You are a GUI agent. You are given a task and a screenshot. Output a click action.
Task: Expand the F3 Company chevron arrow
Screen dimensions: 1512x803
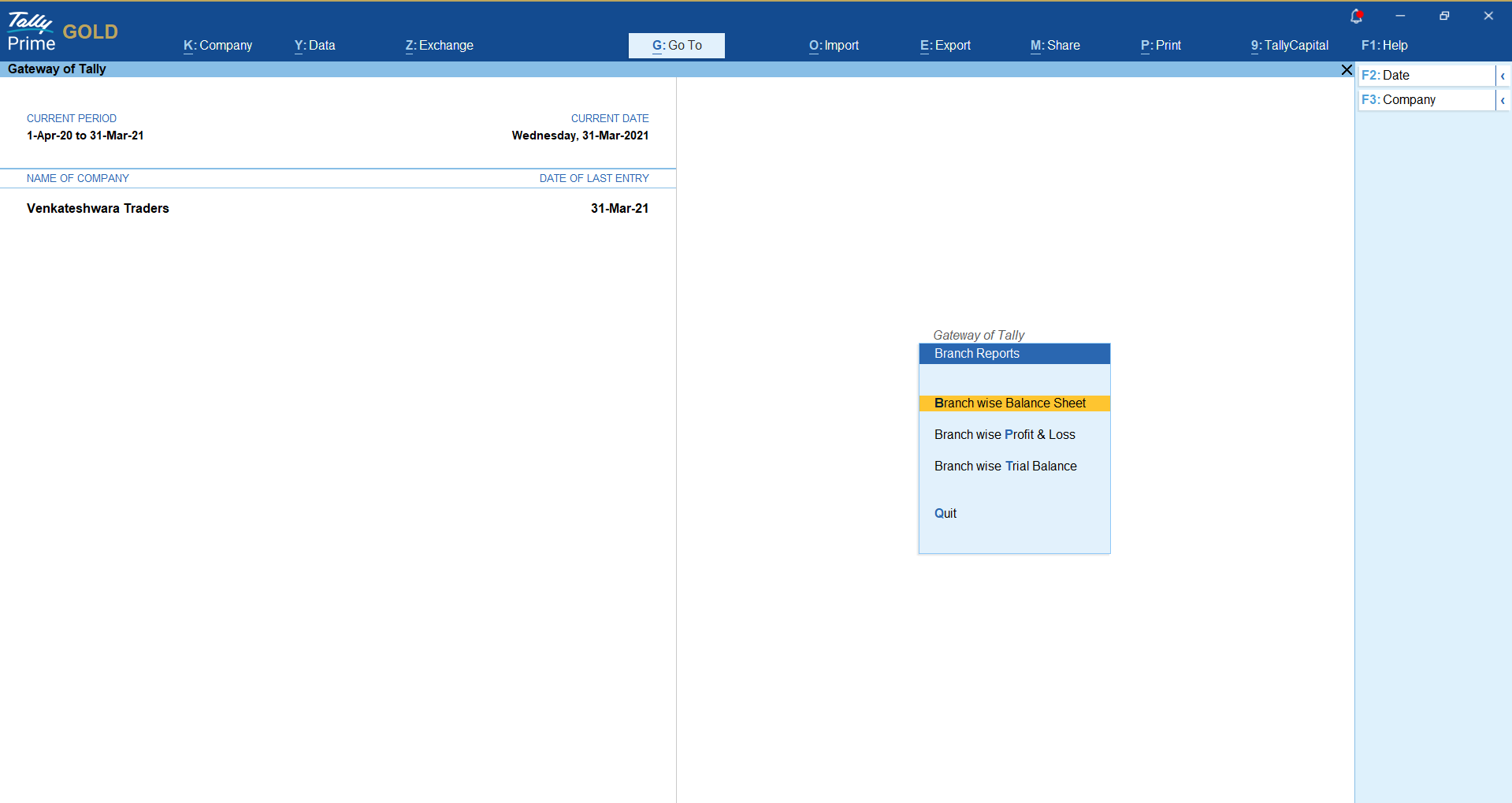[1503, 100]
